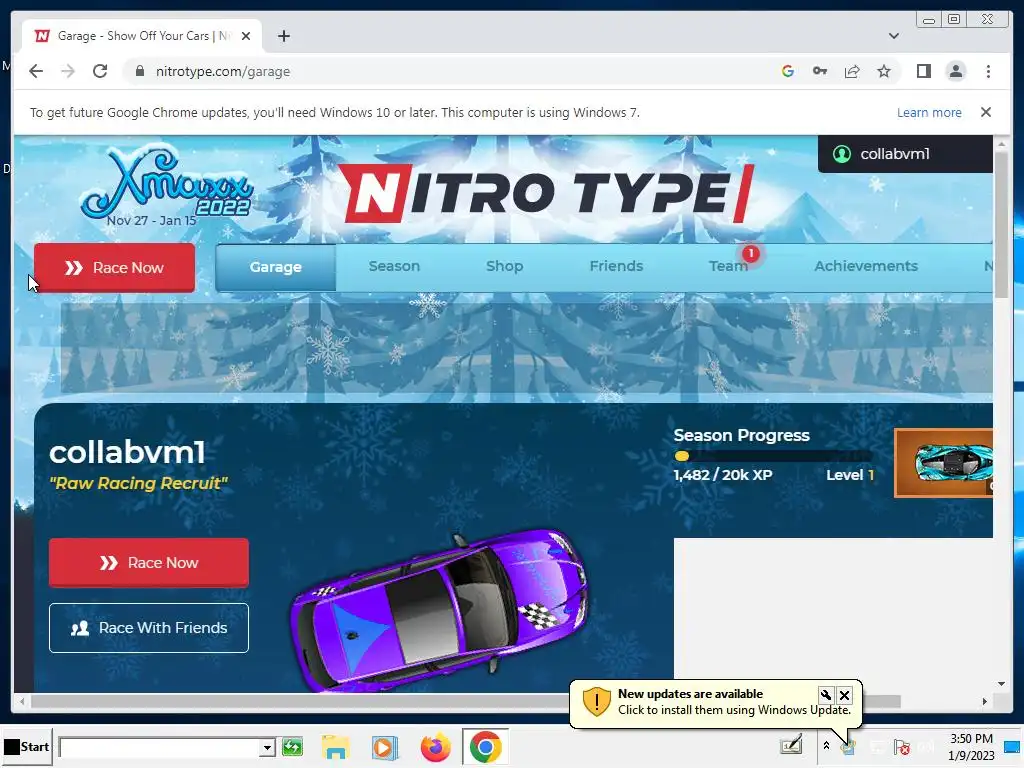The width and height of the screenshot is (1024, 768).
Task: Click Action Center flag with red X
Action: (x=902, y=746)
